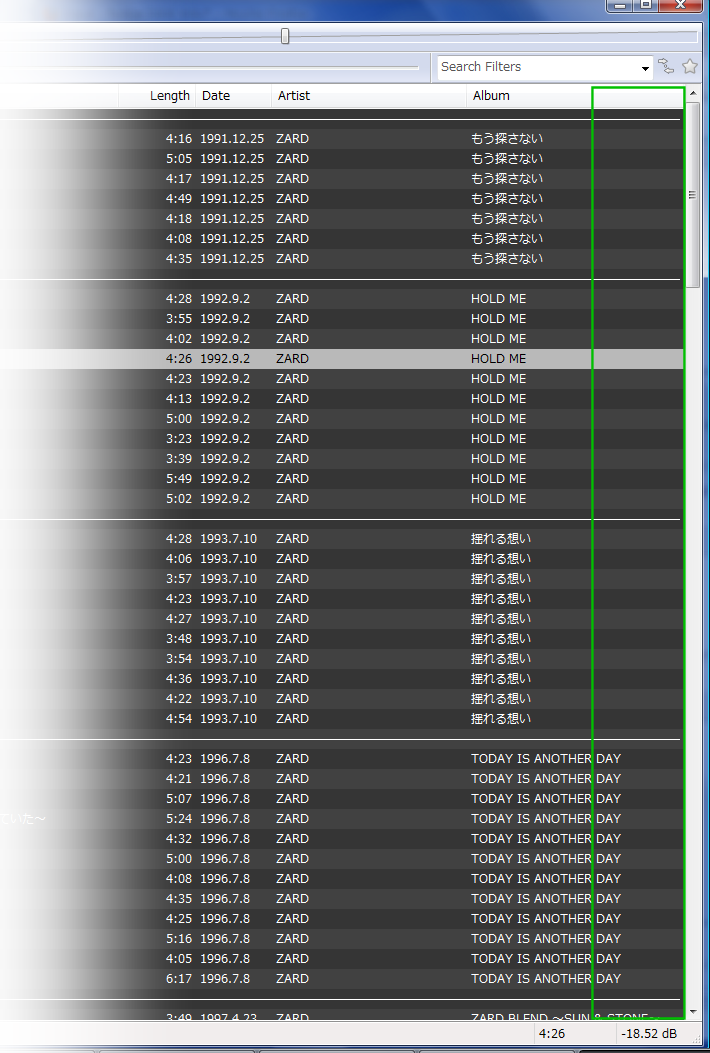Select the 5:00 track of HOLD ME

[x=341, y=418]
